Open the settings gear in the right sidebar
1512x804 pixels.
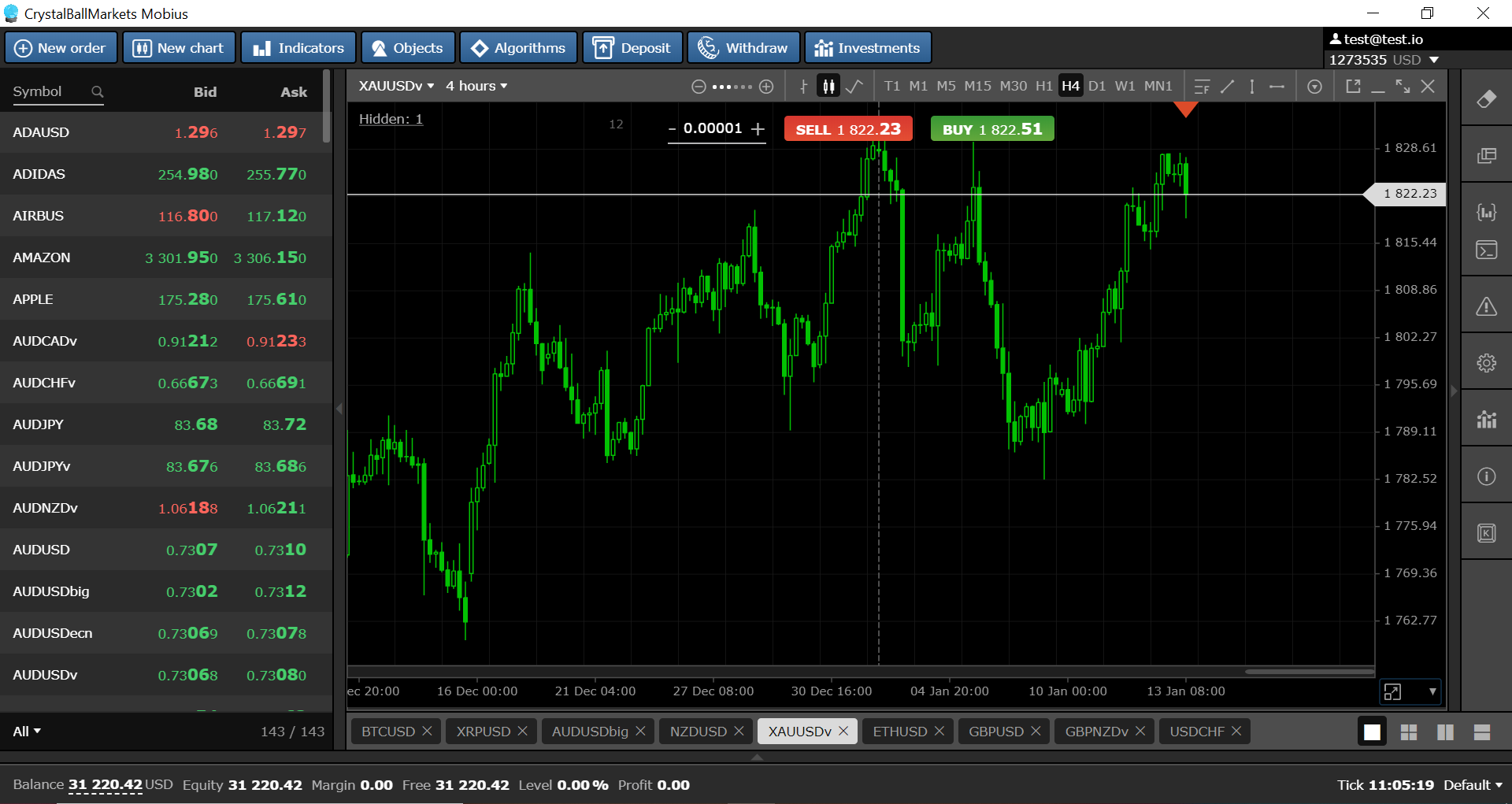tap(1486, 363)
